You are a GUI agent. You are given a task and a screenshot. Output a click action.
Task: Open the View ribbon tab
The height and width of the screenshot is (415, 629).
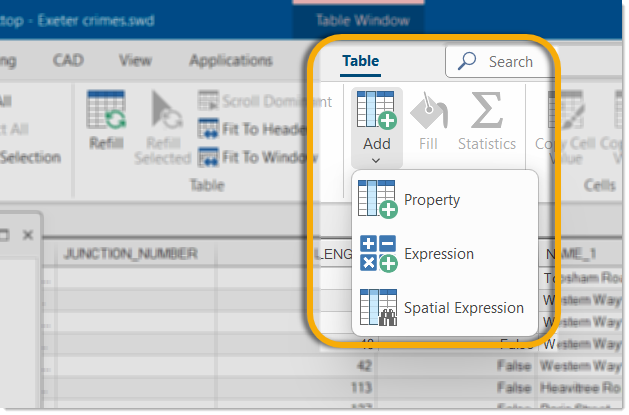[x=135, y=60]
